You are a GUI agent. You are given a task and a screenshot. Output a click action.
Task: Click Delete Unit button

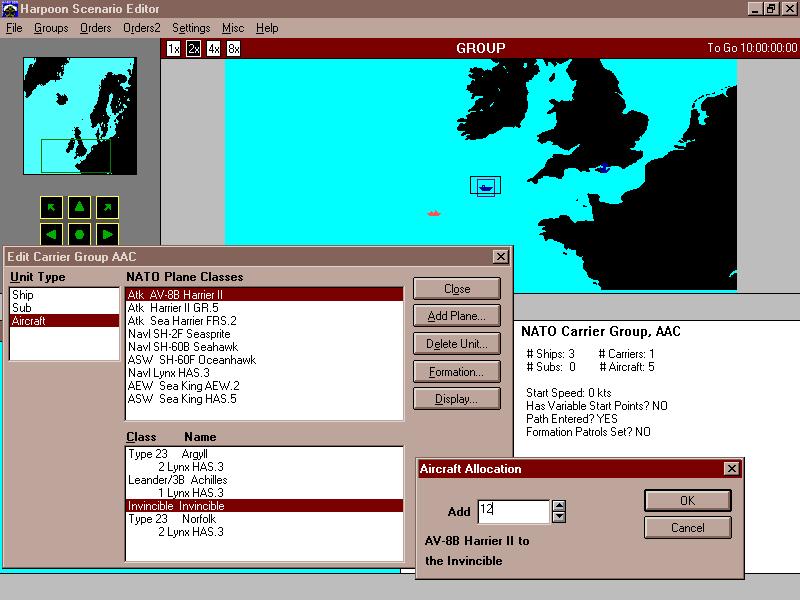pyautogui.click(x=457, y=344)
